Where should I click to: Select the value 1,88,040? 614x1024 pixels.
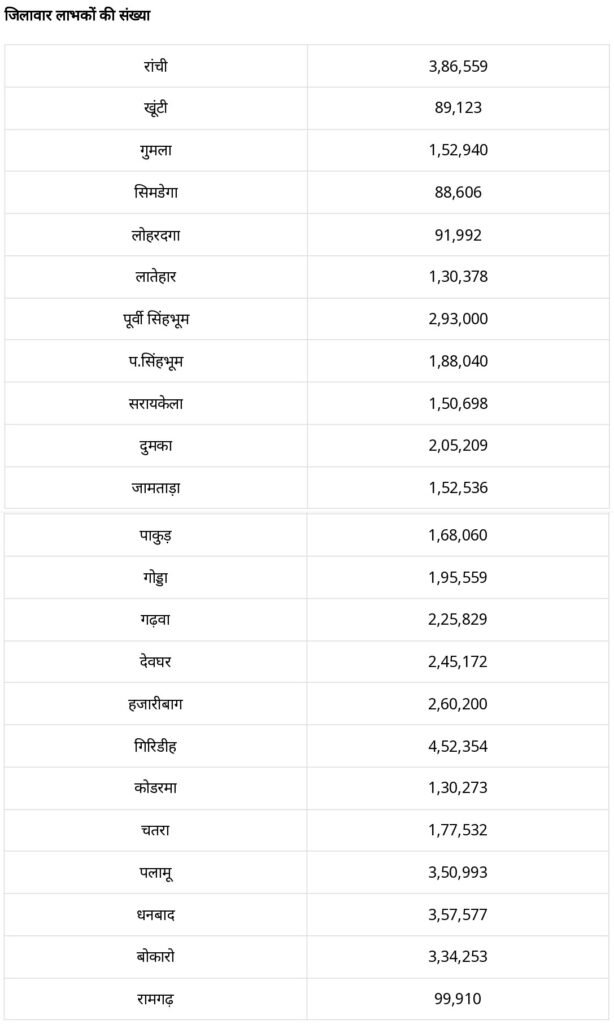[457, 361]
